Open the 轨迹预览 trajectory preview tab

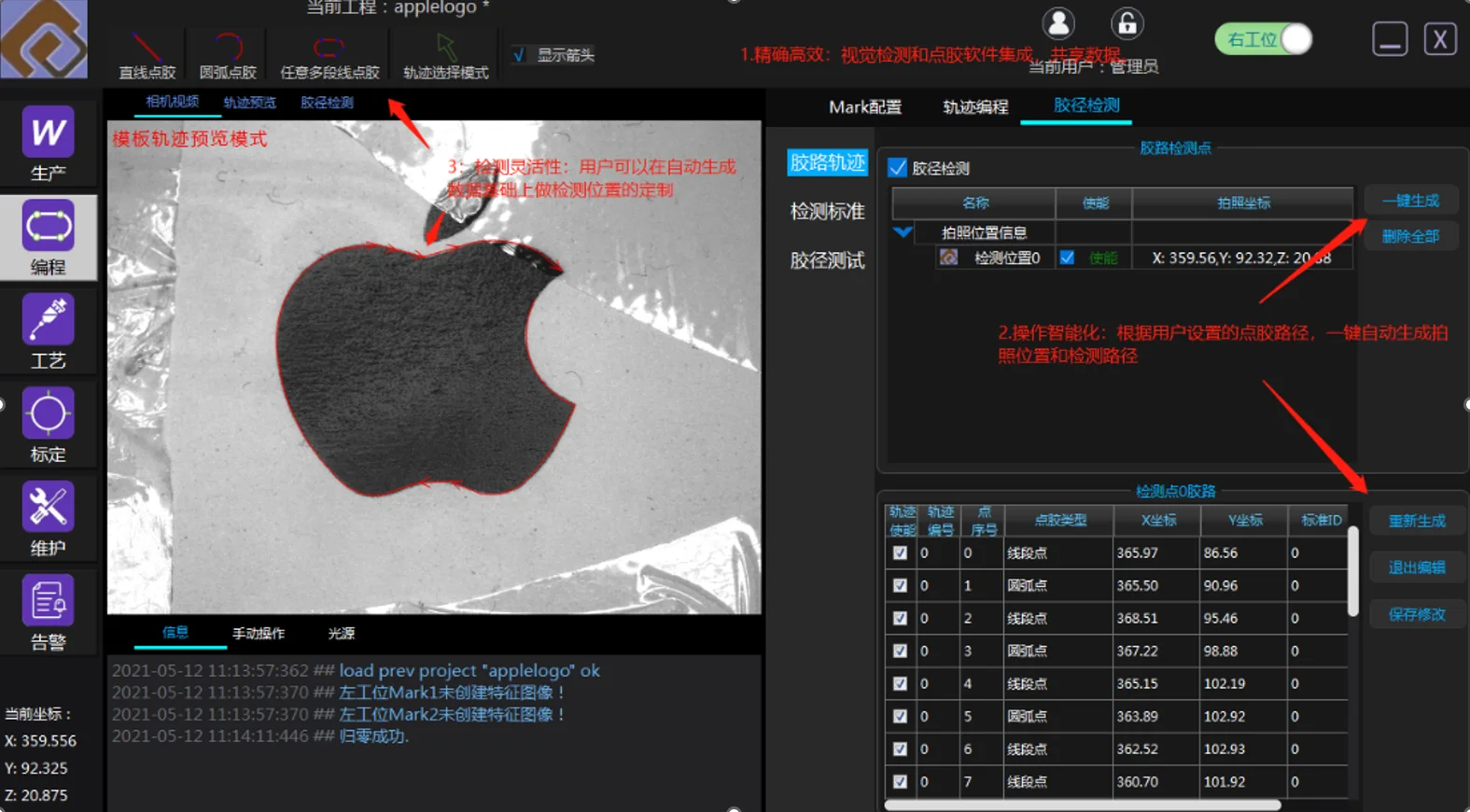click(250, 103)
